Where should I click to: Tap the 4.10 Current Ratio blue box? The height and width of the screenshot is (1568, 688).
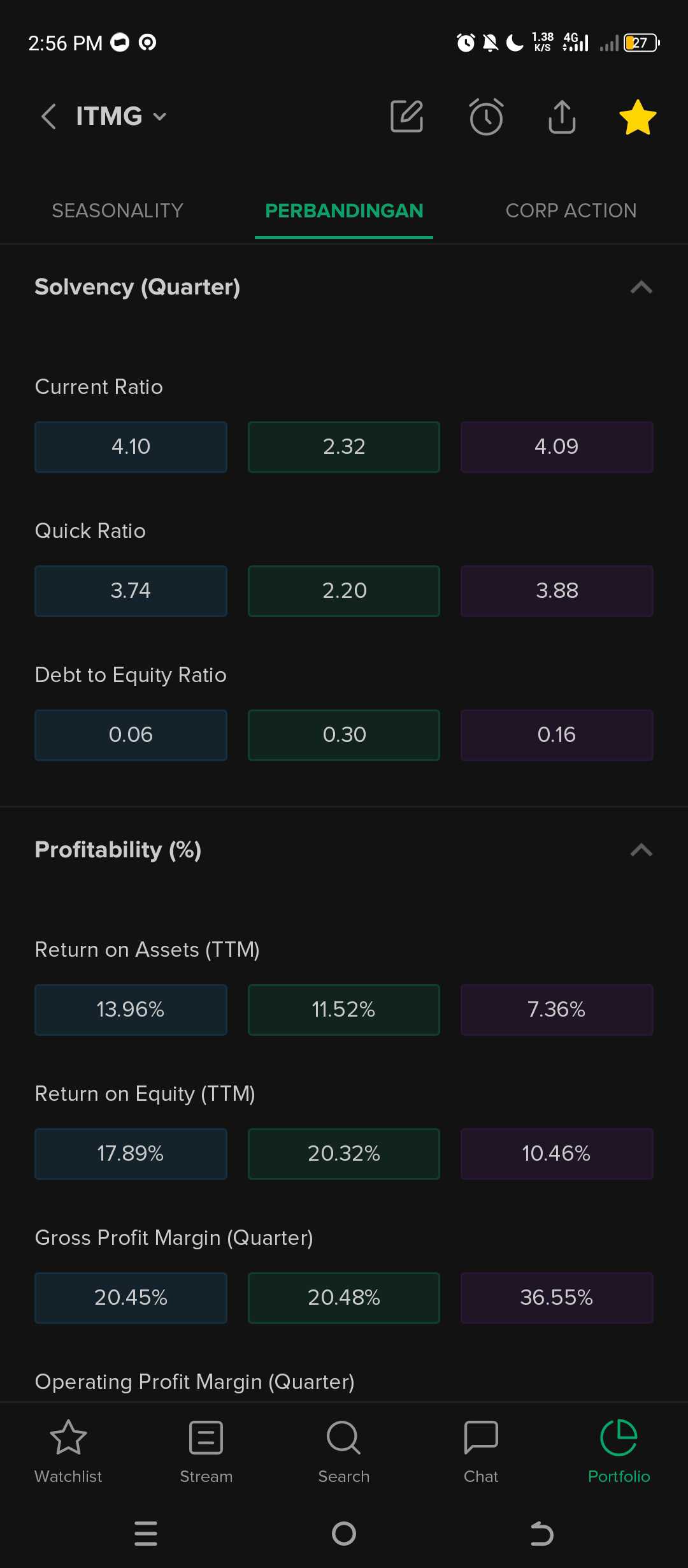131,447
